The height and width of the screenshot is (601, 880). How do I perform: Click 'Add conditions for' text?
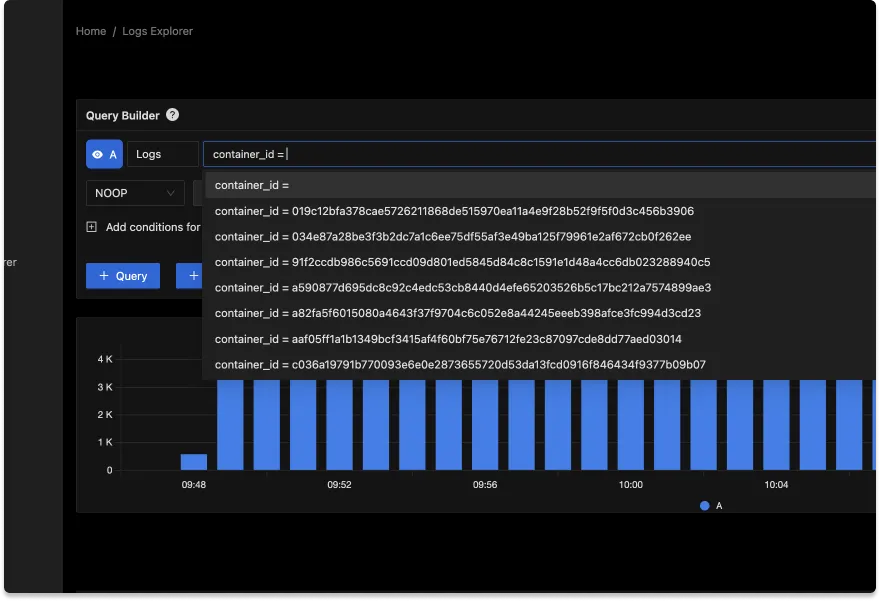coord(153,227)
